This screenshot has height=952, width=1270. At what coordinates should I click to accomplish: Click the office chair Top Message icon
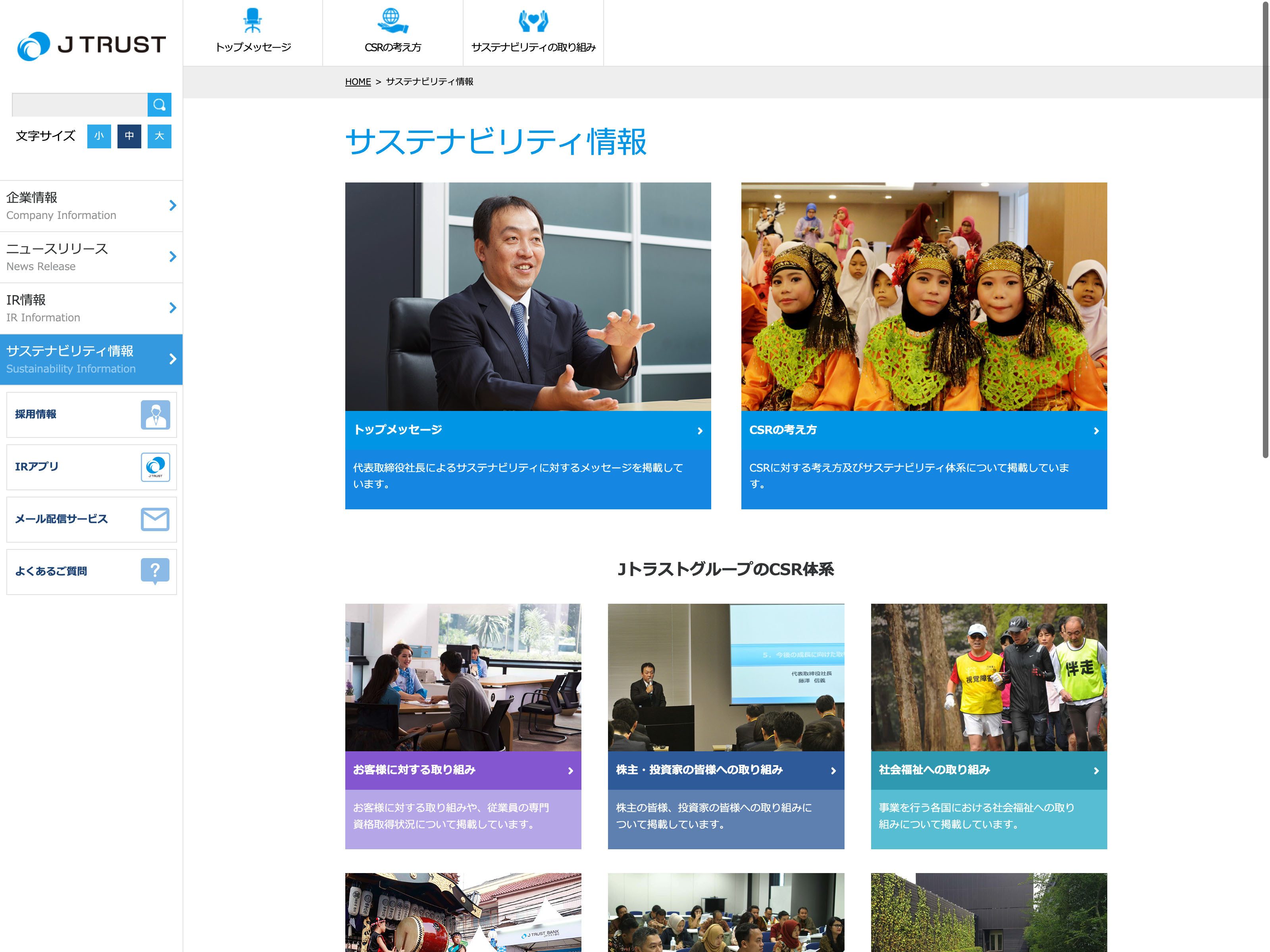coord(252,21)
